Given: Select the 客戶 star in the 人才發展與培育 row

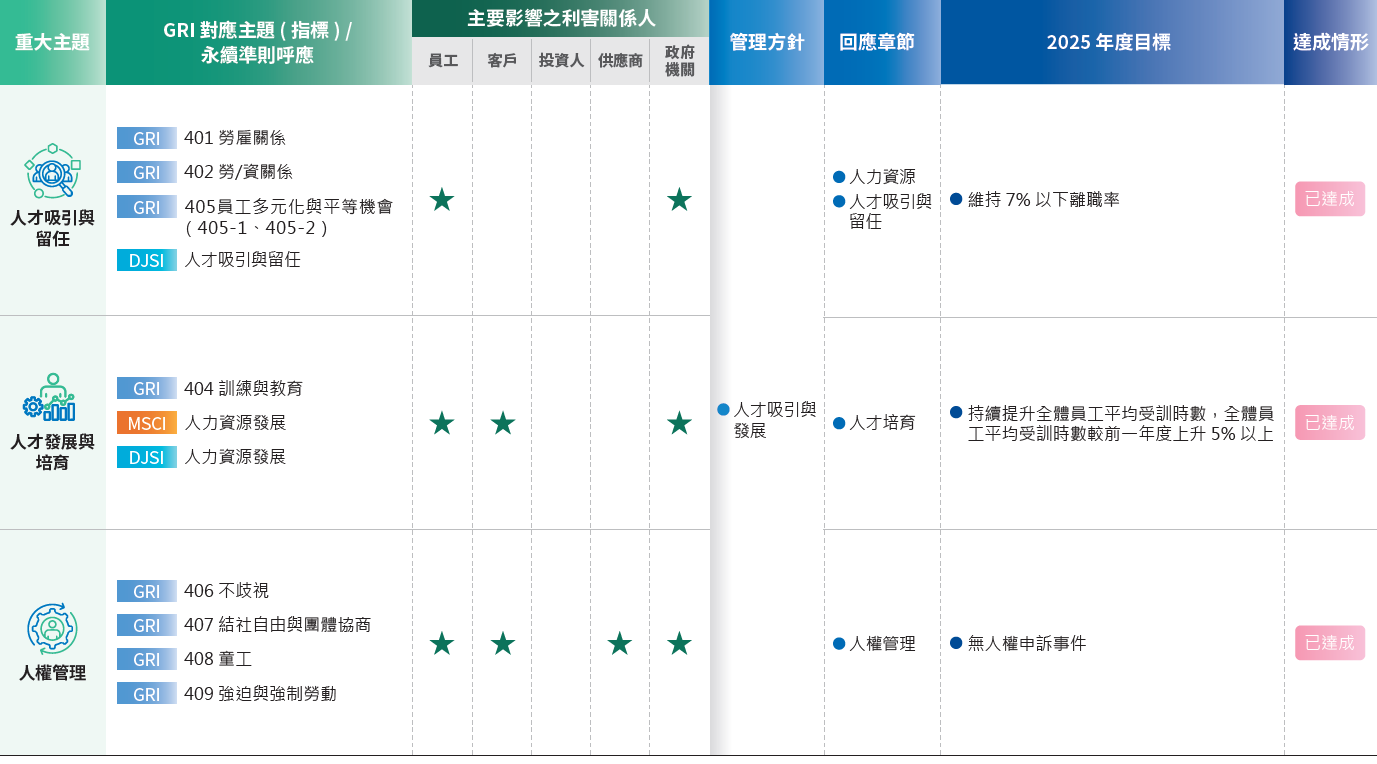Looking at the screenshot, I should click(503, 423).
